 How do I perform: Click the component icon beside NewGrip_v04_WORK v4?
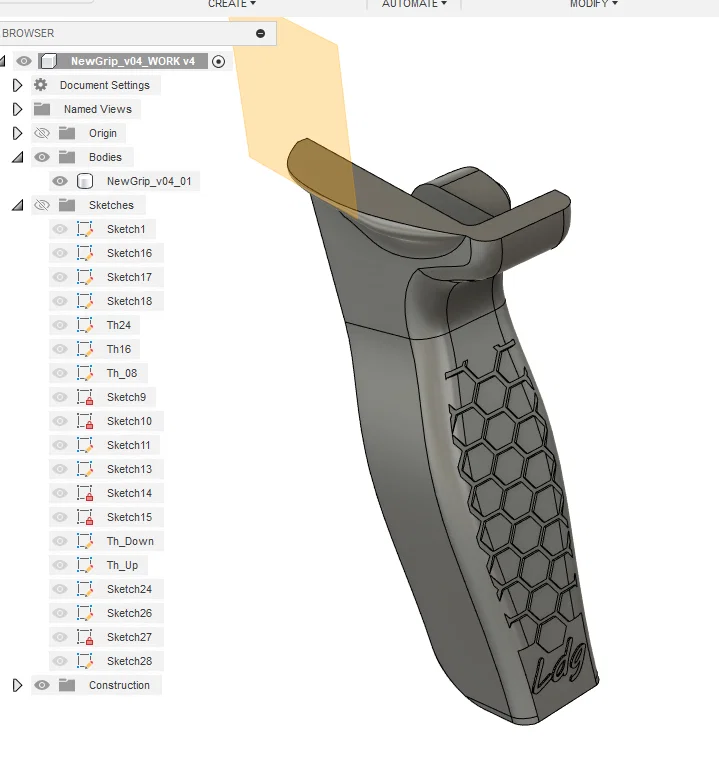pos(48,61)
